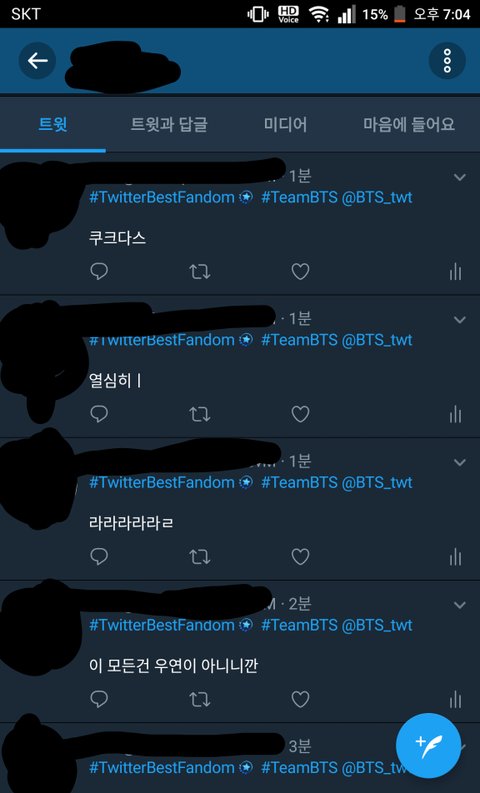Expand options chevron on 쿠크다스 tweet
Image resolution: width=480 pixels, height=793 pixels.
[460, 177]
